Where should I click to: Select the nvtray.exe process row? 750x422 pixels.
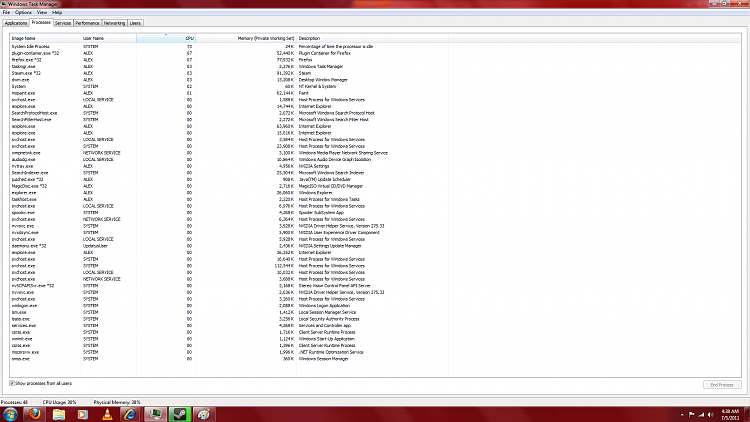point(230,166)
